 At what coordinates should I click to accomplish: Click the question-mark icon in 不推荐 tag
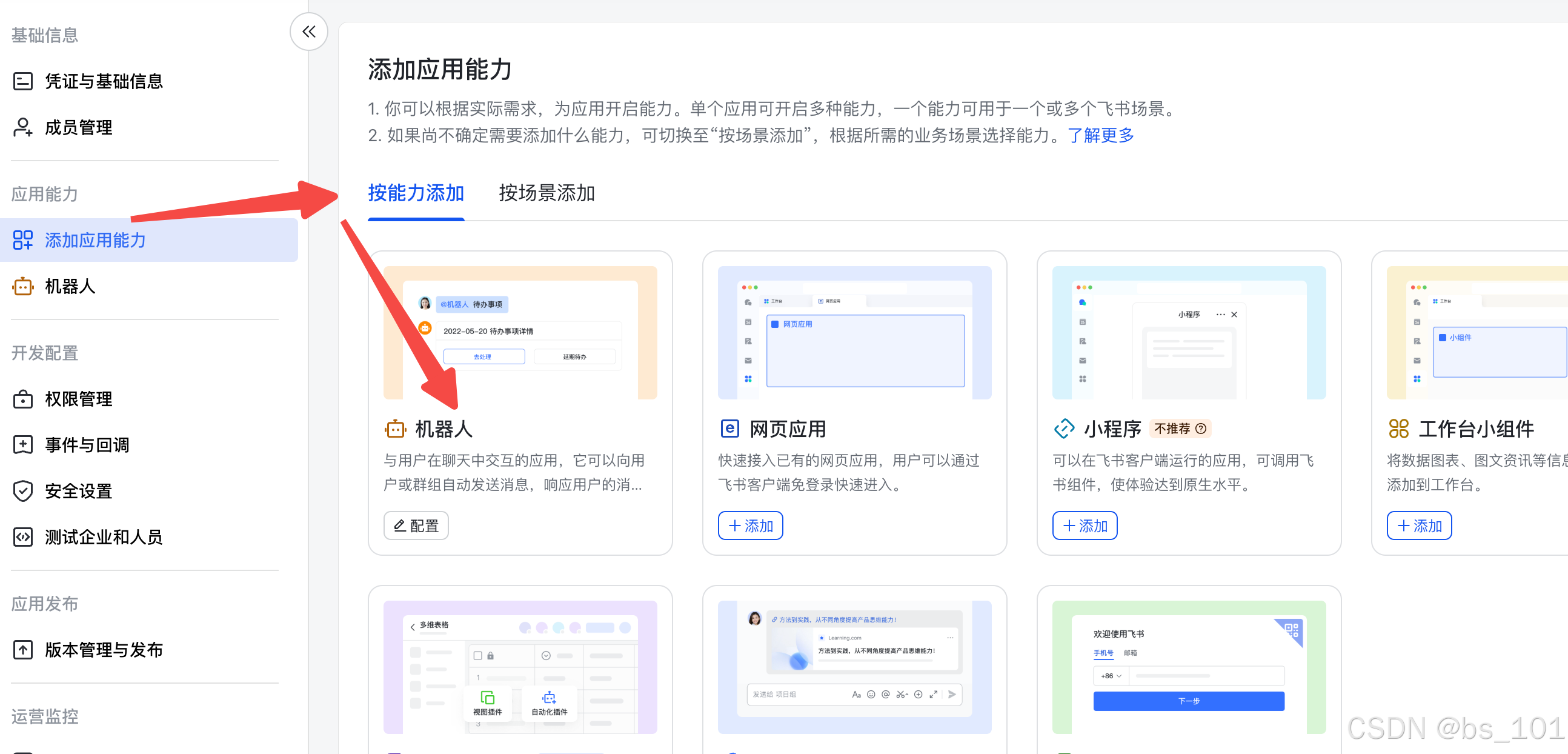click(1201, 429)
